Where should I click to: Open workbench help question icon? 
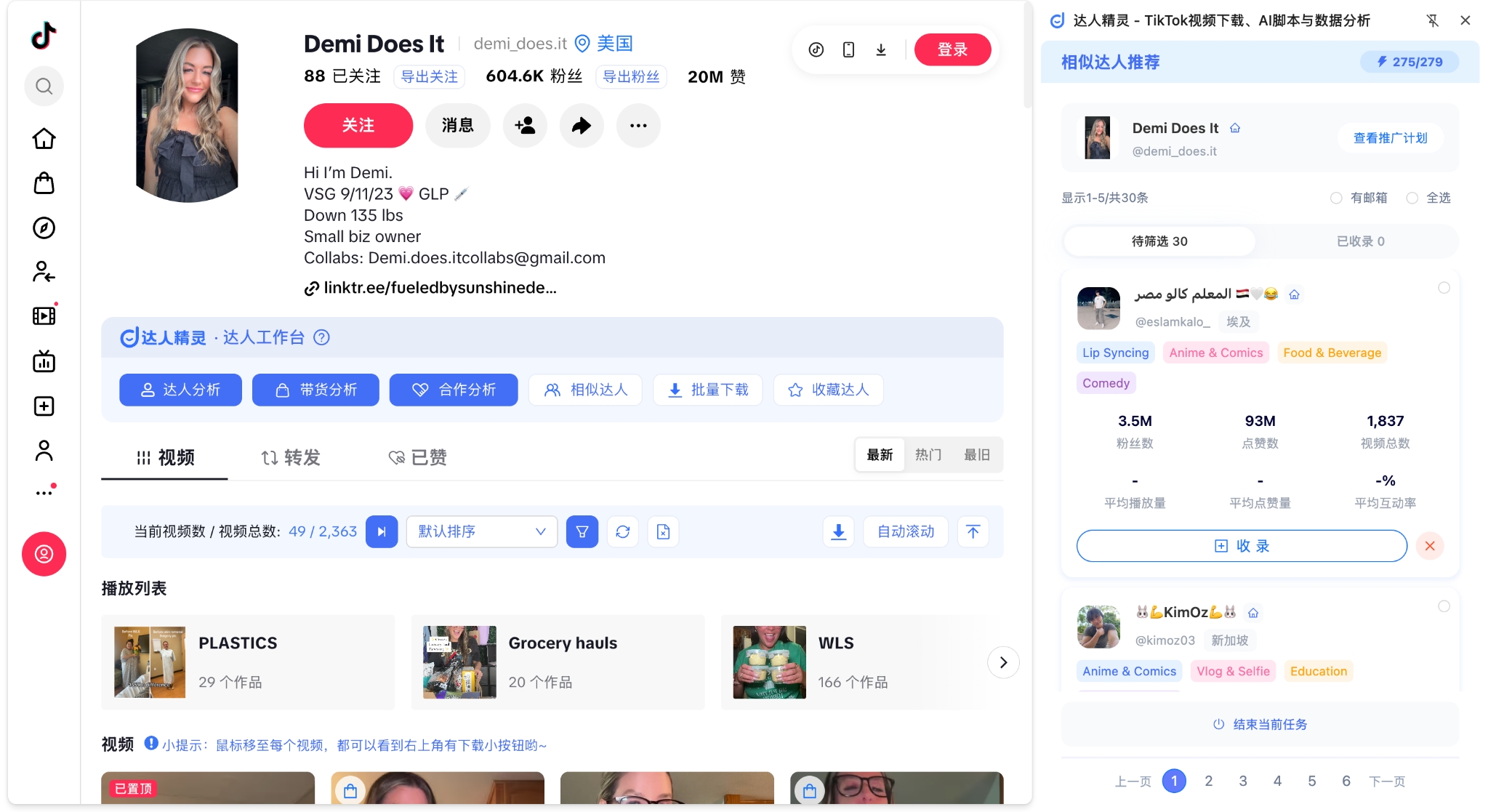[321, 337]
